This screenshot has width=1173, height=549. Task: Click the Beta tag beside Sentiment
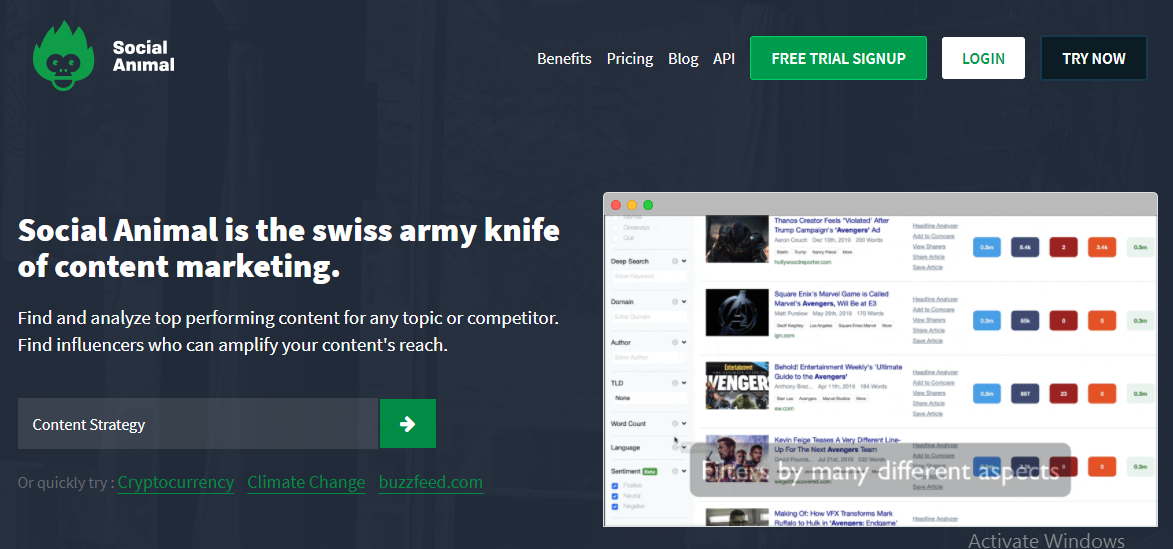coord(650,470)
